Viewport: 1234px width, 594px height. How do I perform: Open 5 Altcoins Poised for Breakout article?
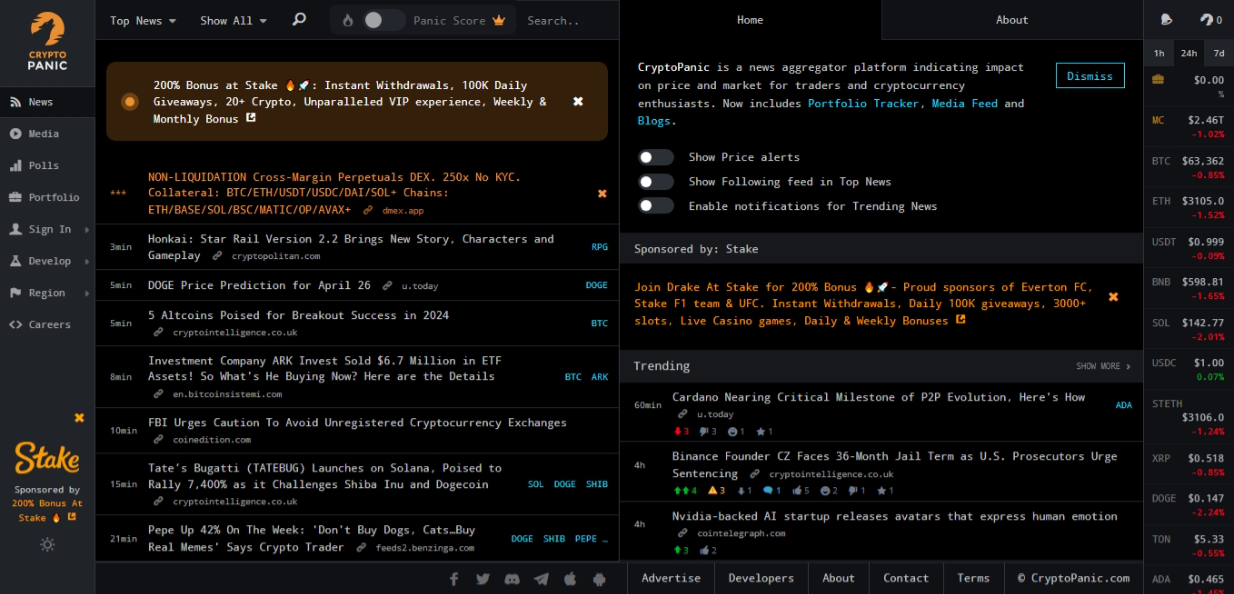pos(298,315)
